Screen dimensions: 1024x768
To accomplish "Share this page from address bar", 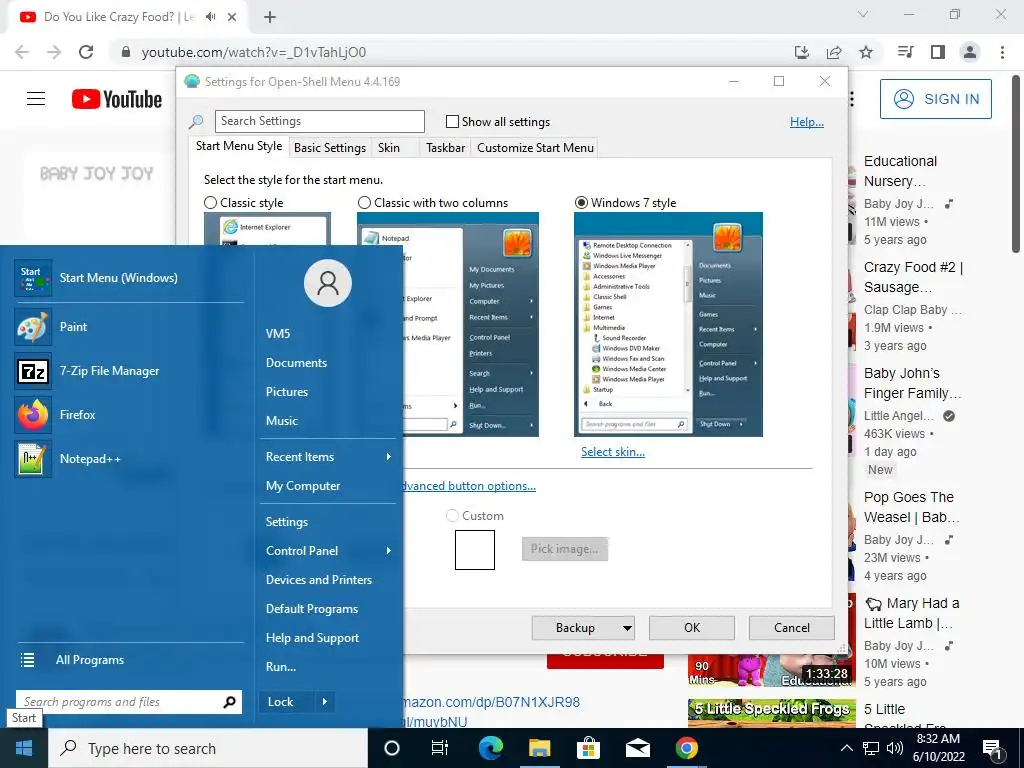I will 834,52.
